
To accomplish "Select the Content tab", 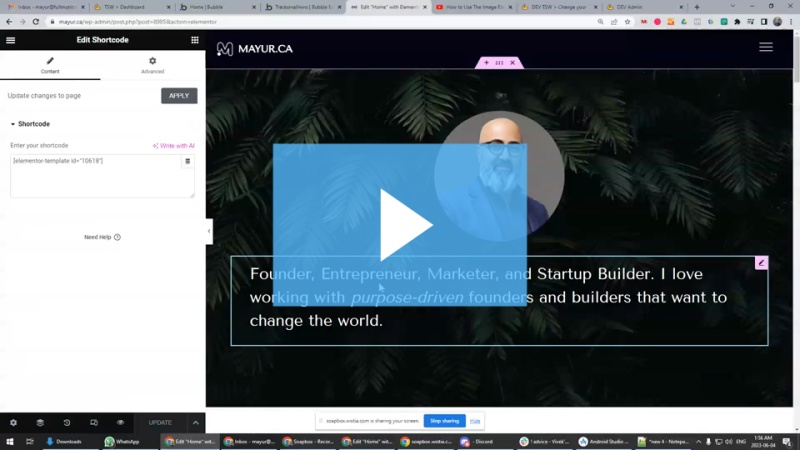I will [50, 65].
